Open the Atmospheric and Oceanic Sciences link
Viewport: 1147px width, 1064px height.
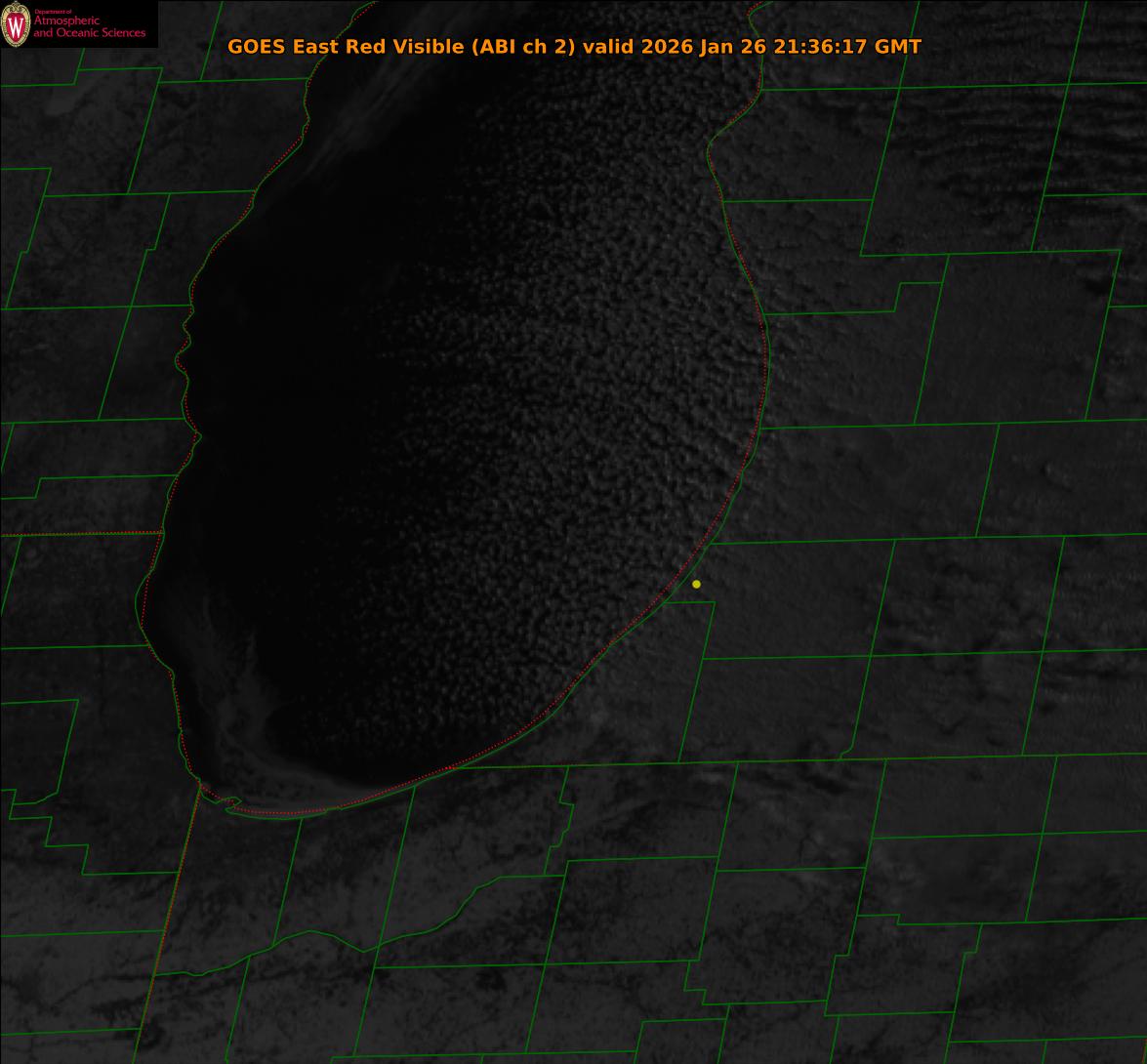tap(89, 27)
